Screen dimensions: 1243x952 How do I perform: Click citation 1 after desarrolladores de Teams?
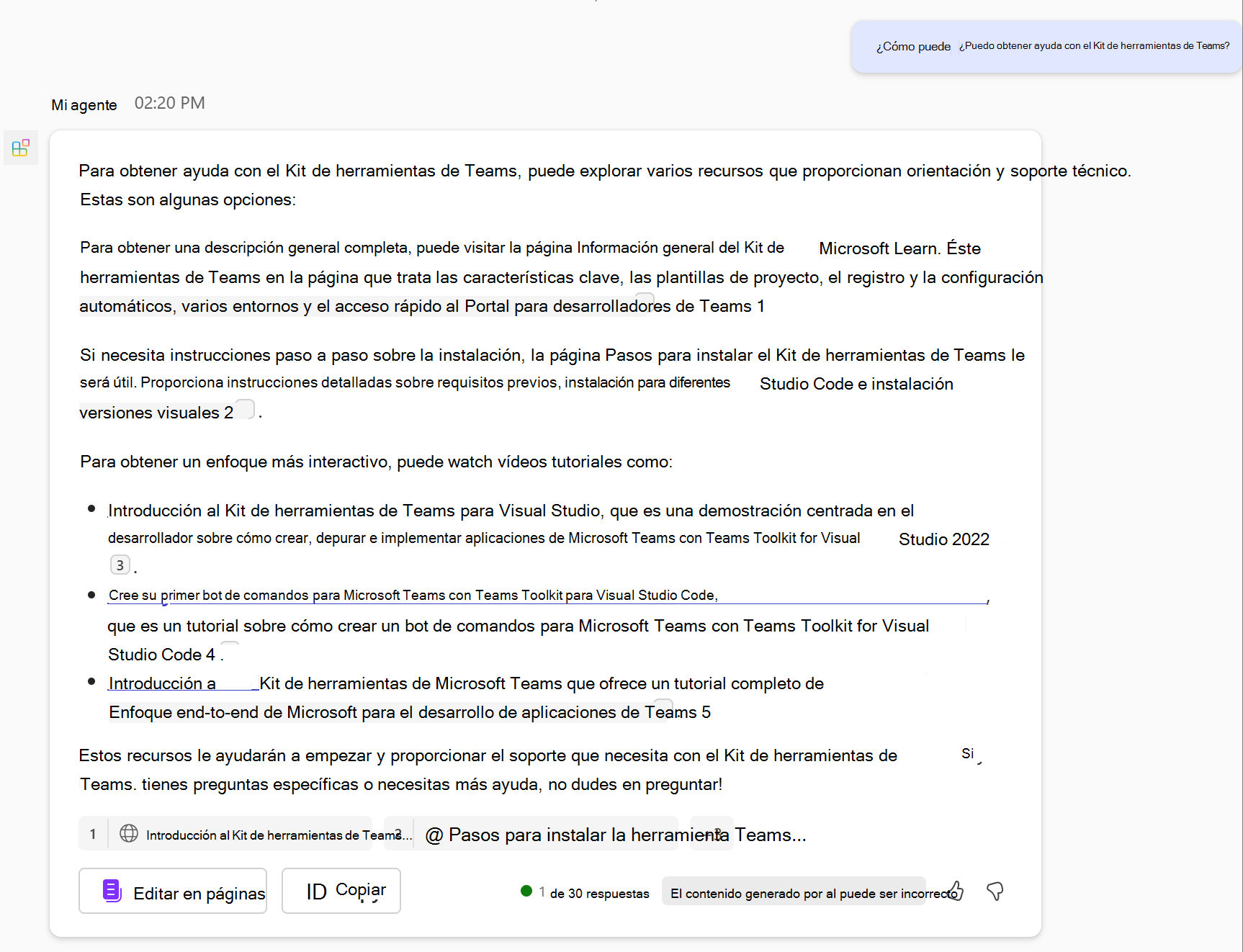tap(760, 307)
